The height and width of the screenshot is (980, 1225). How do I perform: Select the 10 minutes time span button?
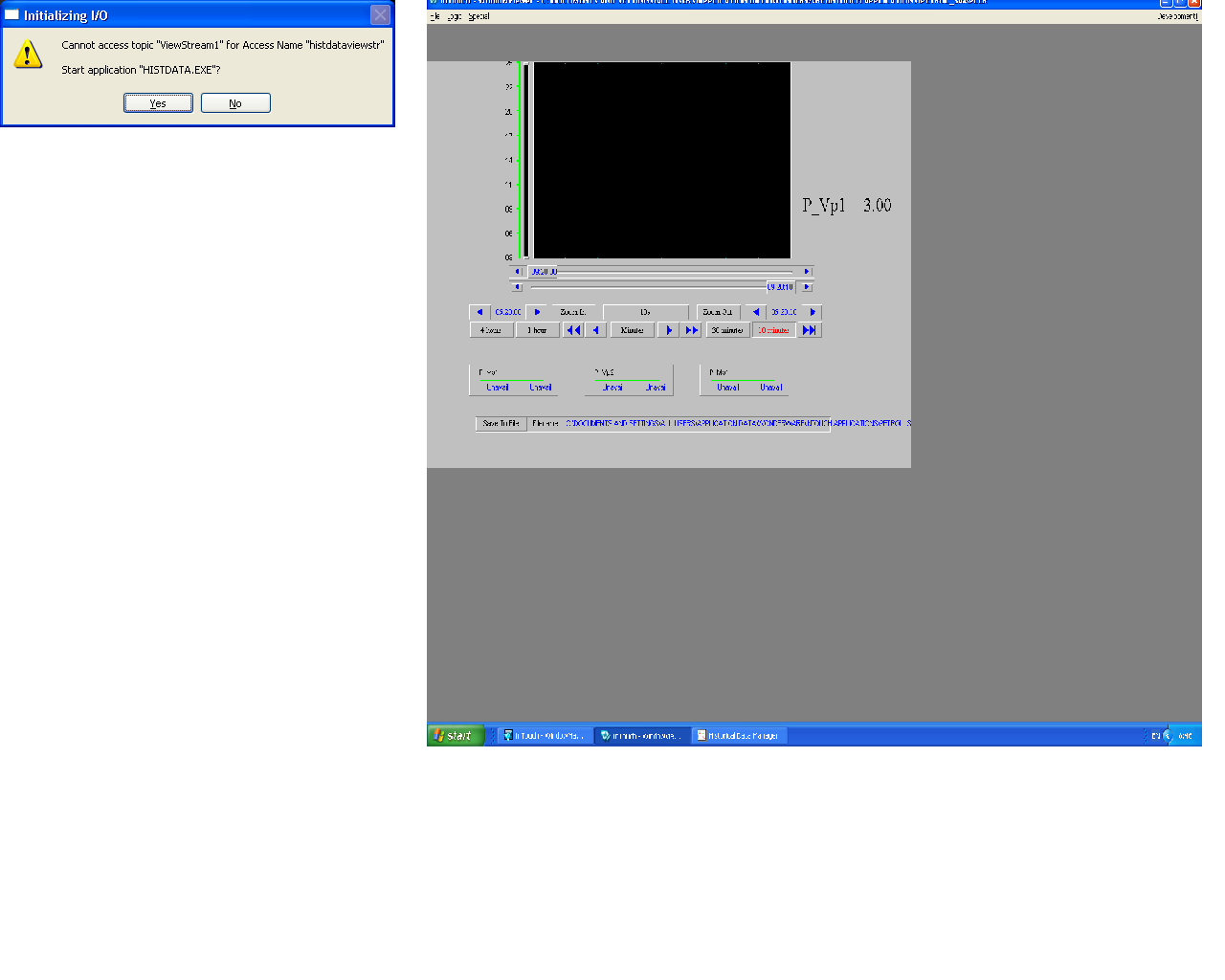[773, 330]
